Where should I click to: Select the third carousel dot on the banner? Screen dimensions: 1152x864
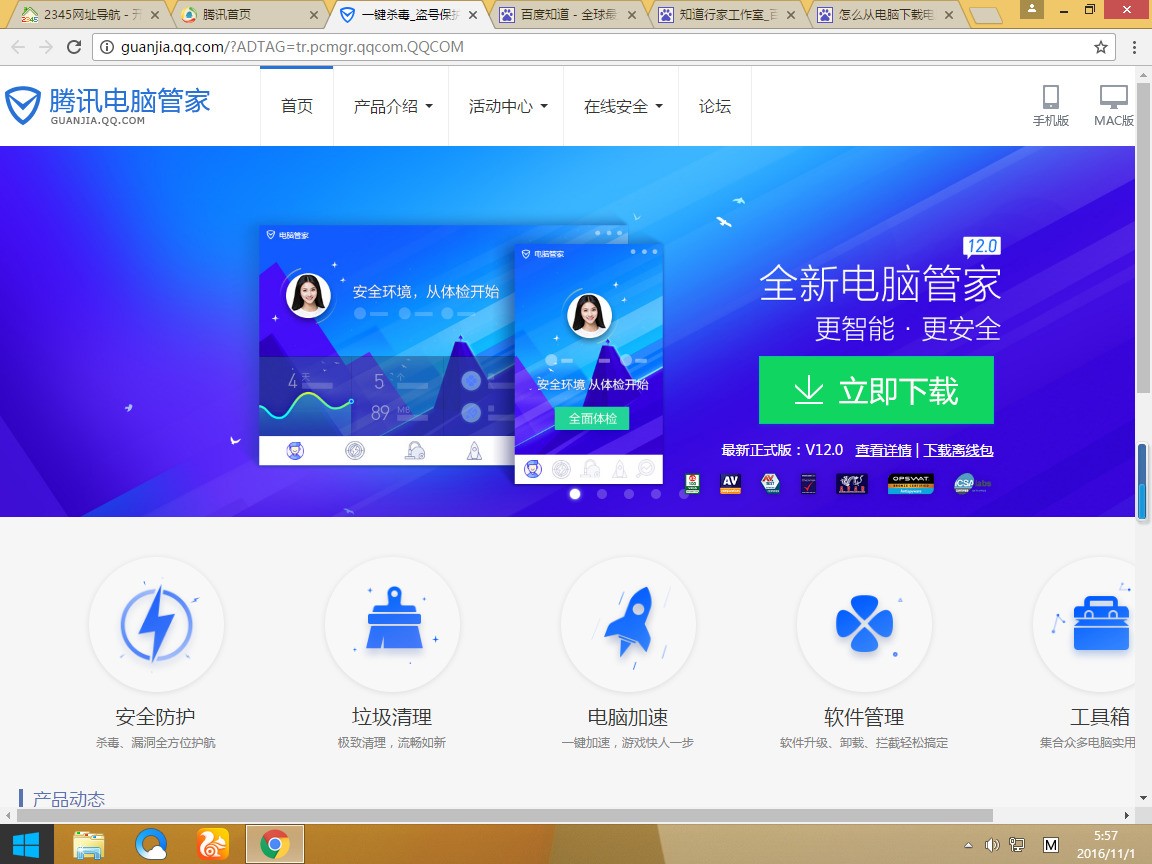629,494
